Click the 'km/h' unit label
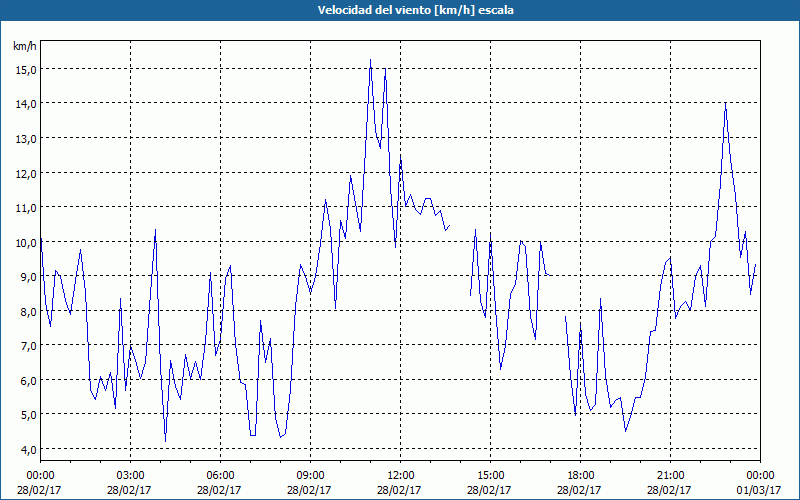 click(24, 46)
